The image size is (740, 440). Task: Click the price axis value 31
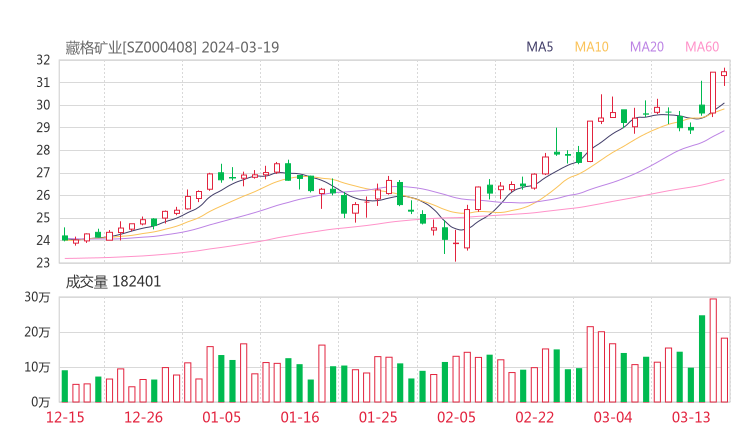[x=43, y=83]
